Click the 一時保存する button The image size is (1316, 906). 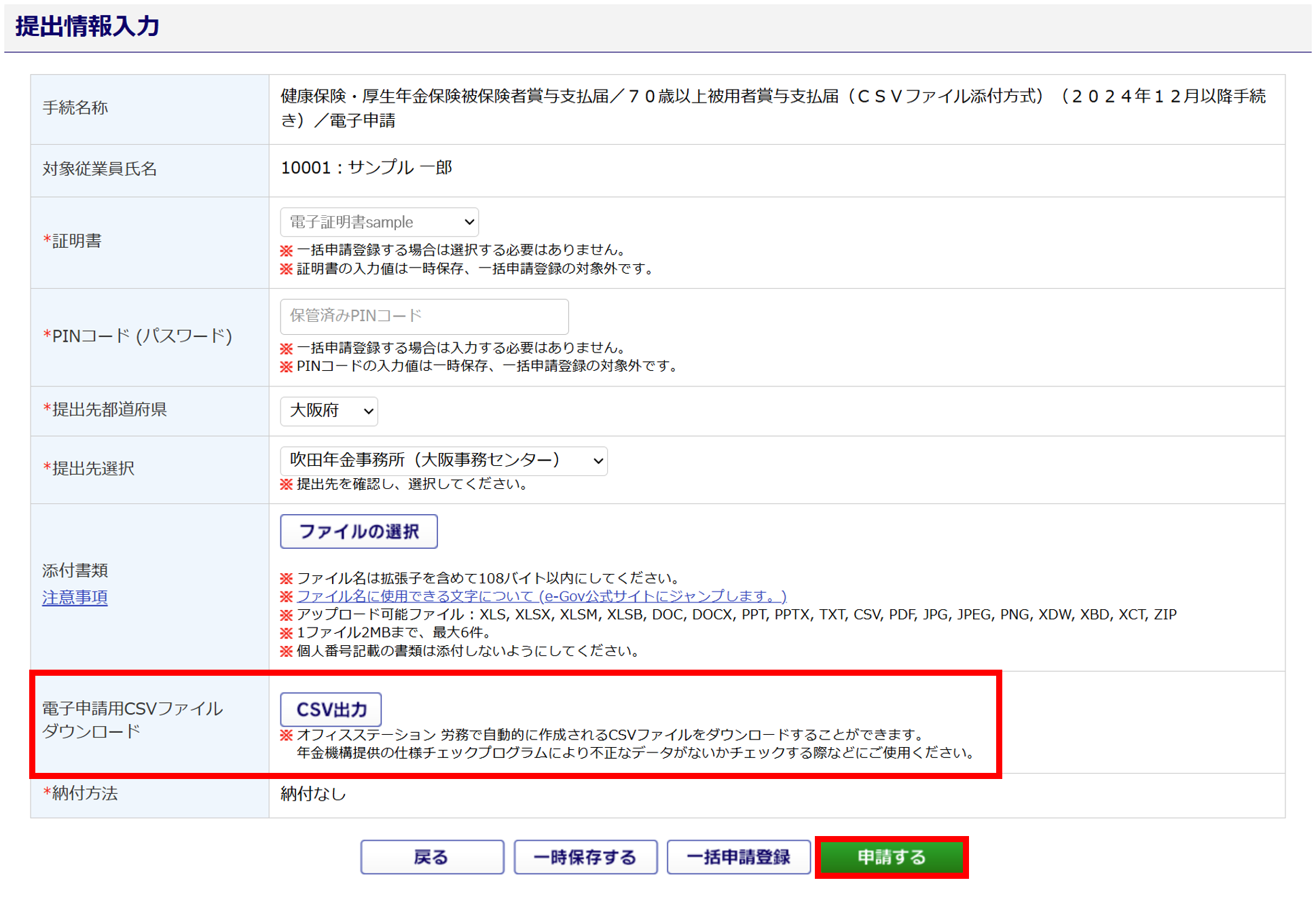[585, 857]
